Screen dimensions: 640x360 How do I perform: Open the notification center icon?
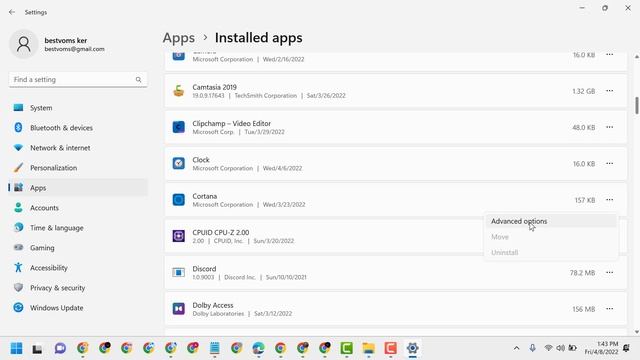(x=626, y=348)
